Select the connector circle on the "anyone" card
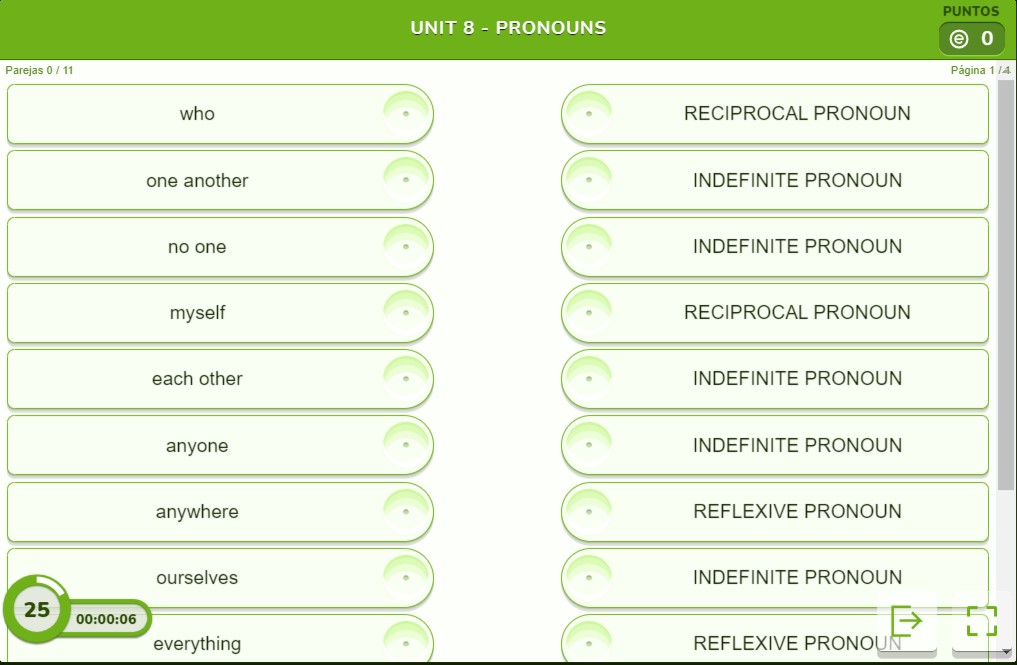1017x665 pixels. click(x=405, y=446)
